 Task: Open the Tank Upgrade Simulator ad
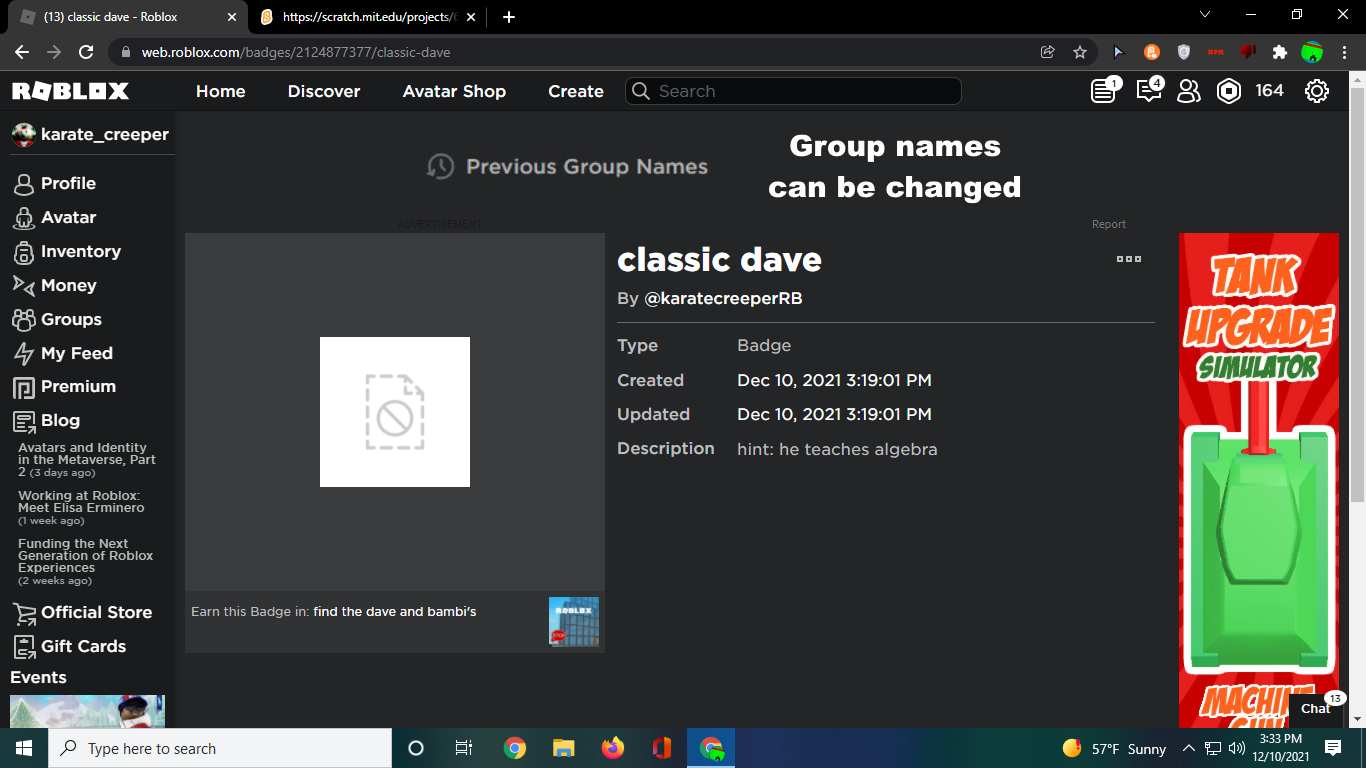(x=1259, y=480)
